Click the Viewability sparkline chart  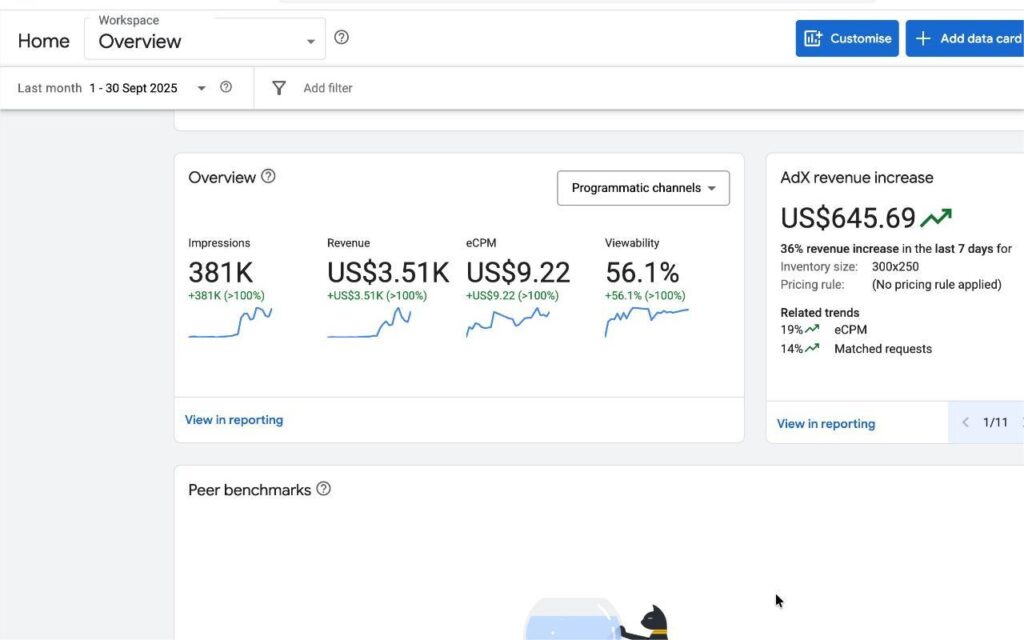(x=646, y=322)
